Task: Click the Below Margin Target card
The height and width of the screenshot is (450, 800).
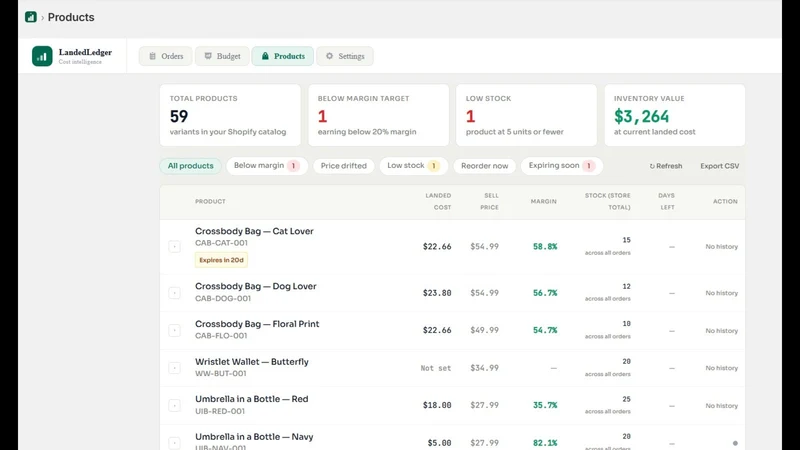Action: tap(379, 115)
